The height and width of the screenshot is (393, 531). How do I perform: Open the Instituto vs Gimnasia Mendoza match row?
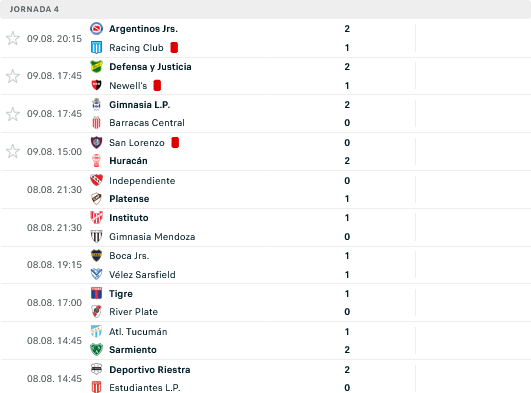pos(266,227)
